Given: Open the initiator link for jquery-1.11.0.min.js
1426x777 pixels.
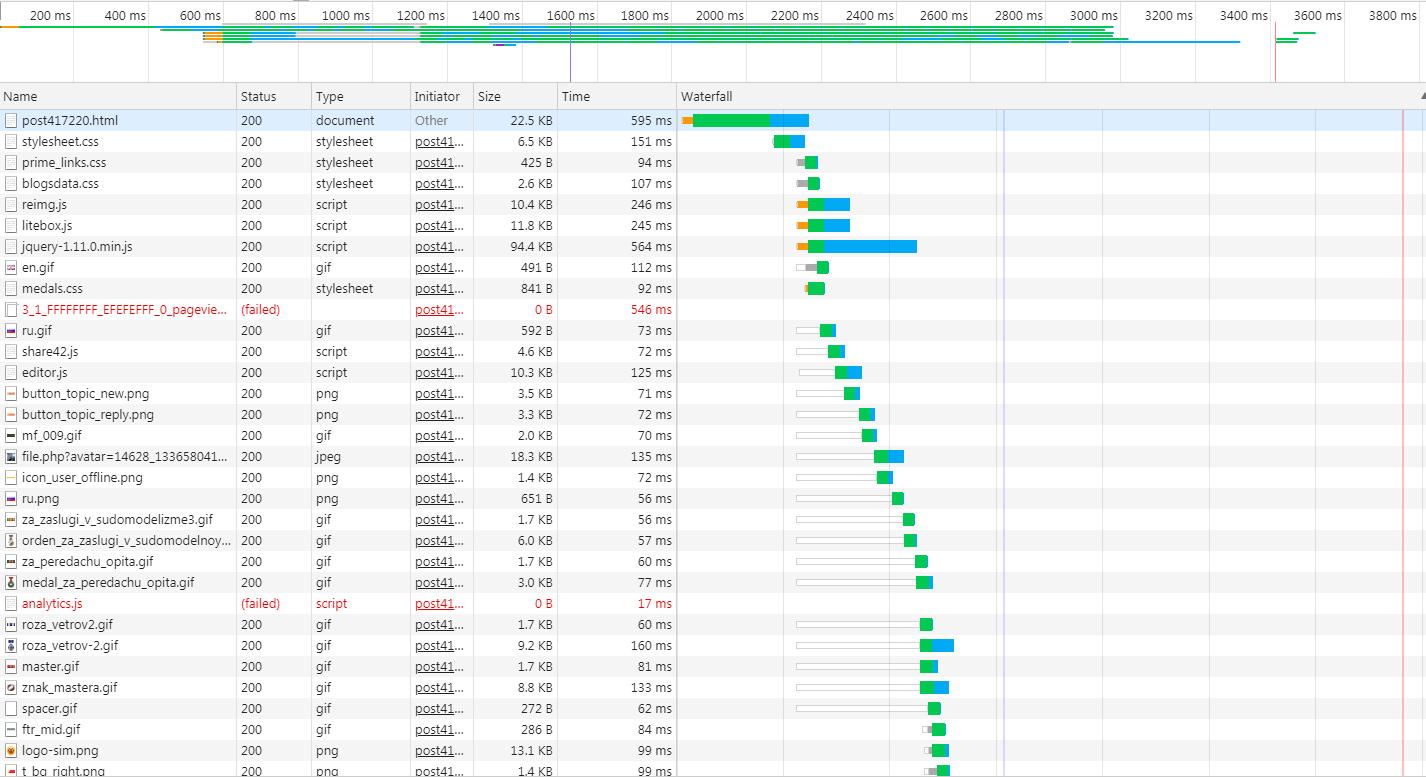Looking at the screenshot, I should coord(439,246).
